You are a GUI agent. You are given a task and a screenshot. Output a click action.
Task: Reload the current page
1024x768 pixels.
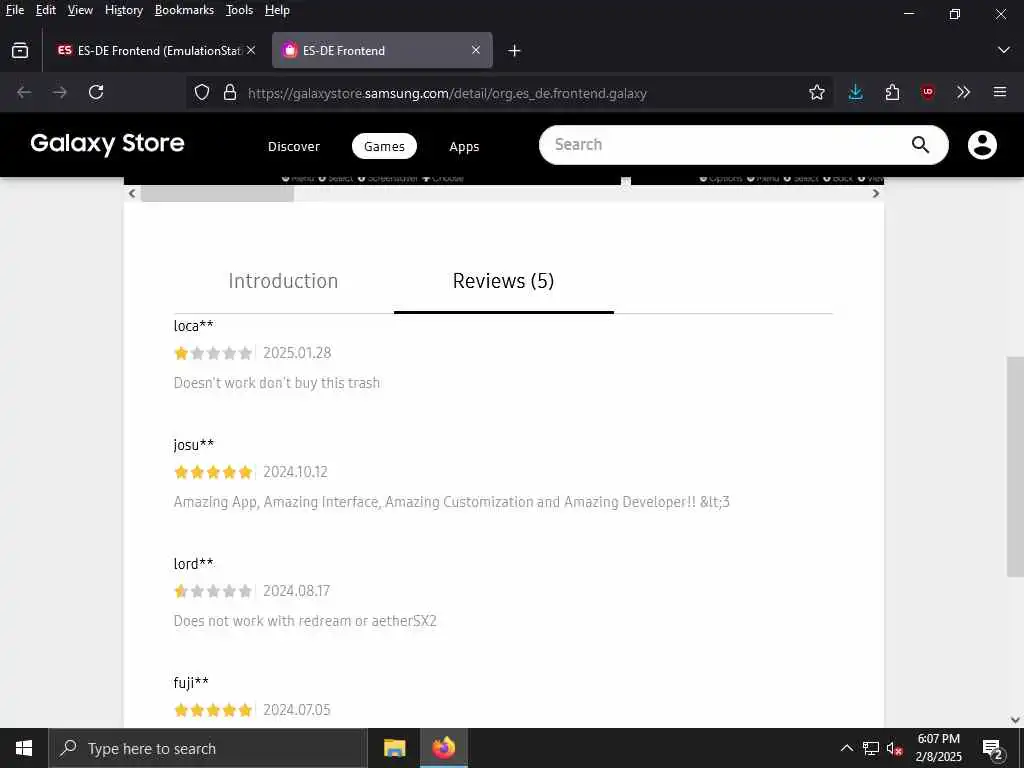coord(96,92)
